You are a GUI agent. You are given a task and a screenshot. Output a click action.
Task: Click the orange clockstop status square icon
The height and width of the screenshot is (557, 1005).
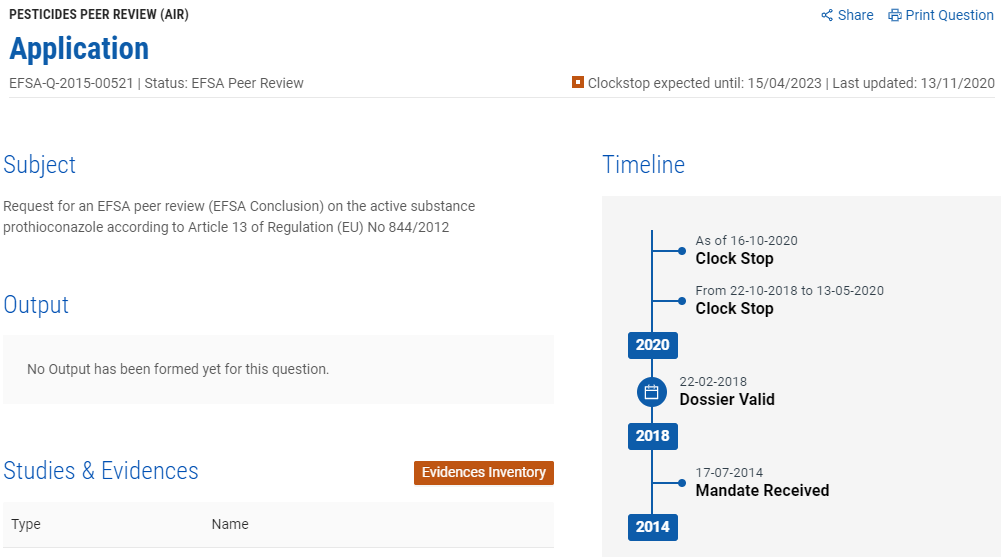[x=577, y=82]
